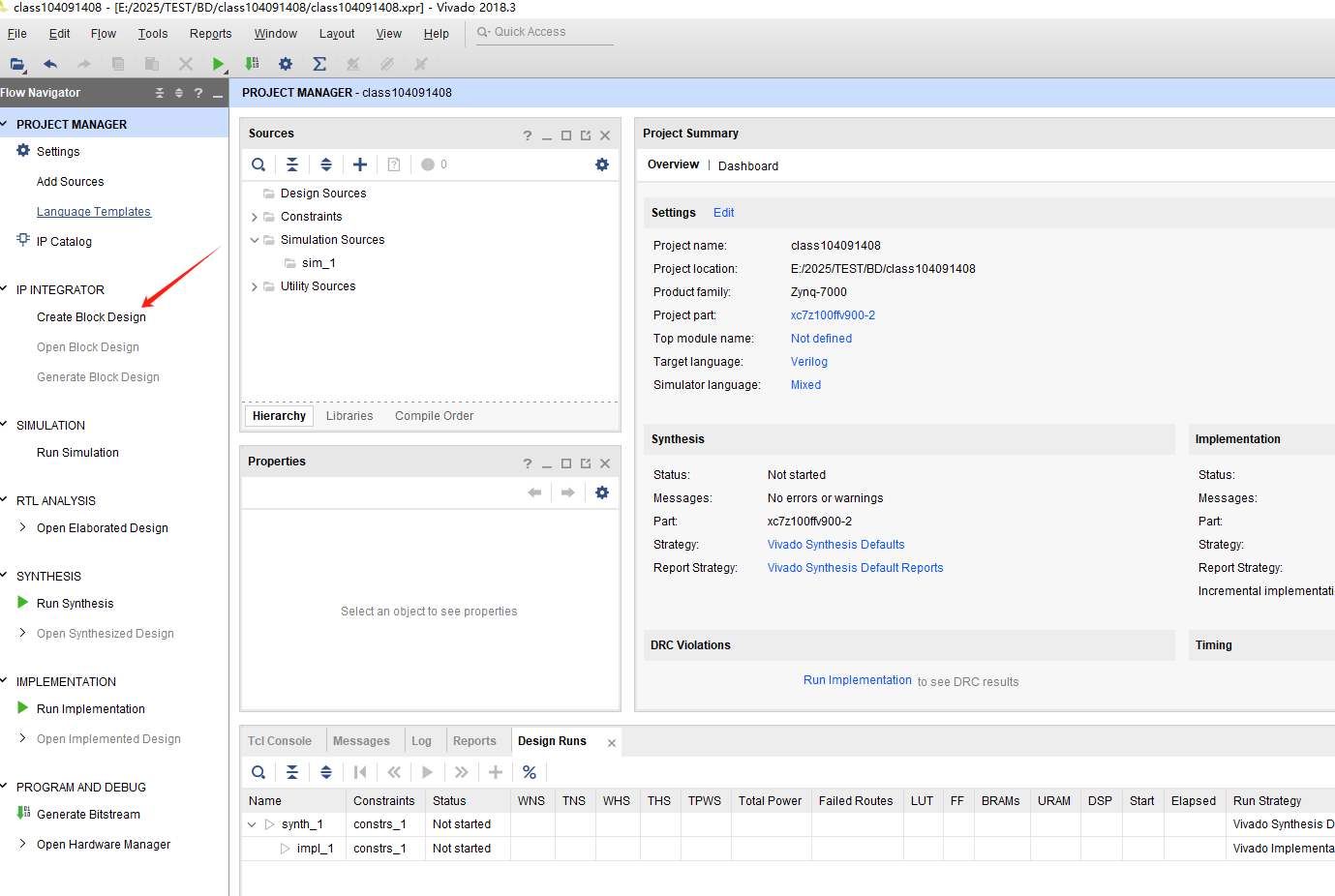
Task: Click the Sigma reports toolbar icon
Action: [x=319, y=64]
